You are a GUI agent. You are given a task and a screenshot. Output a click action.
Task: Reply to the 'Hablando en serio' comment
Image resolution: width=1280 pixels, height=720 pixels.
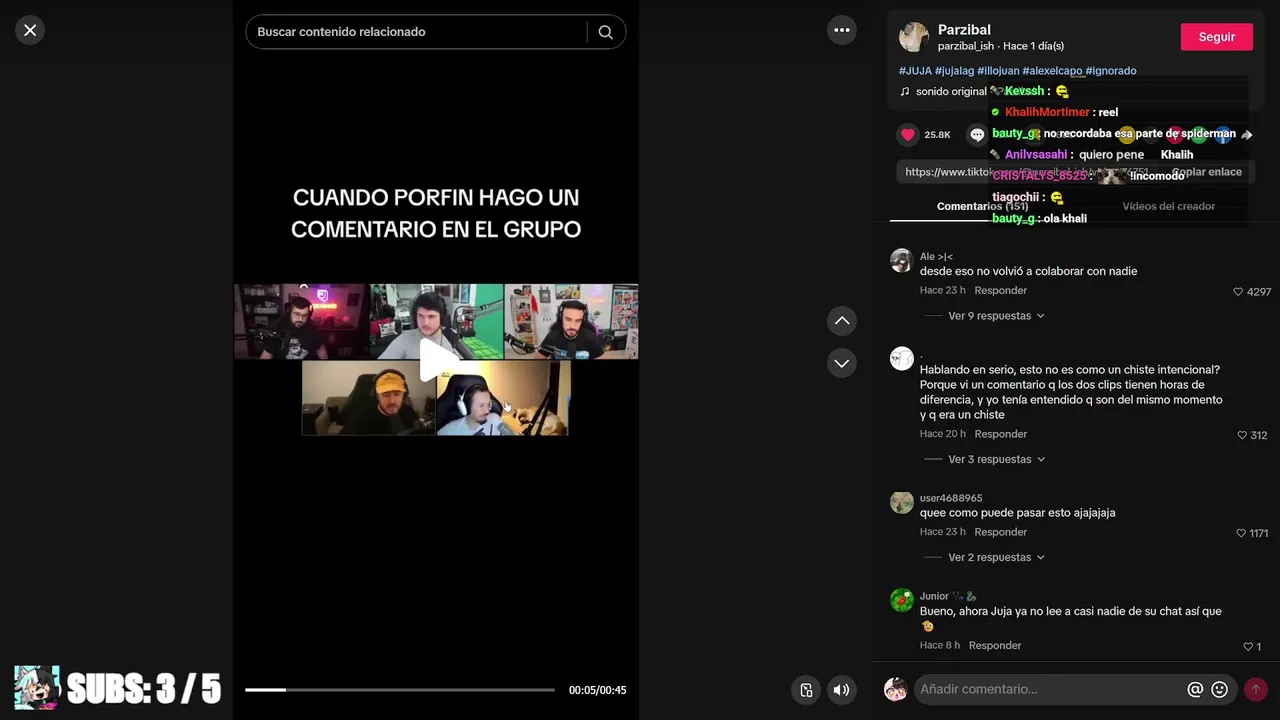click(1000, 434)
